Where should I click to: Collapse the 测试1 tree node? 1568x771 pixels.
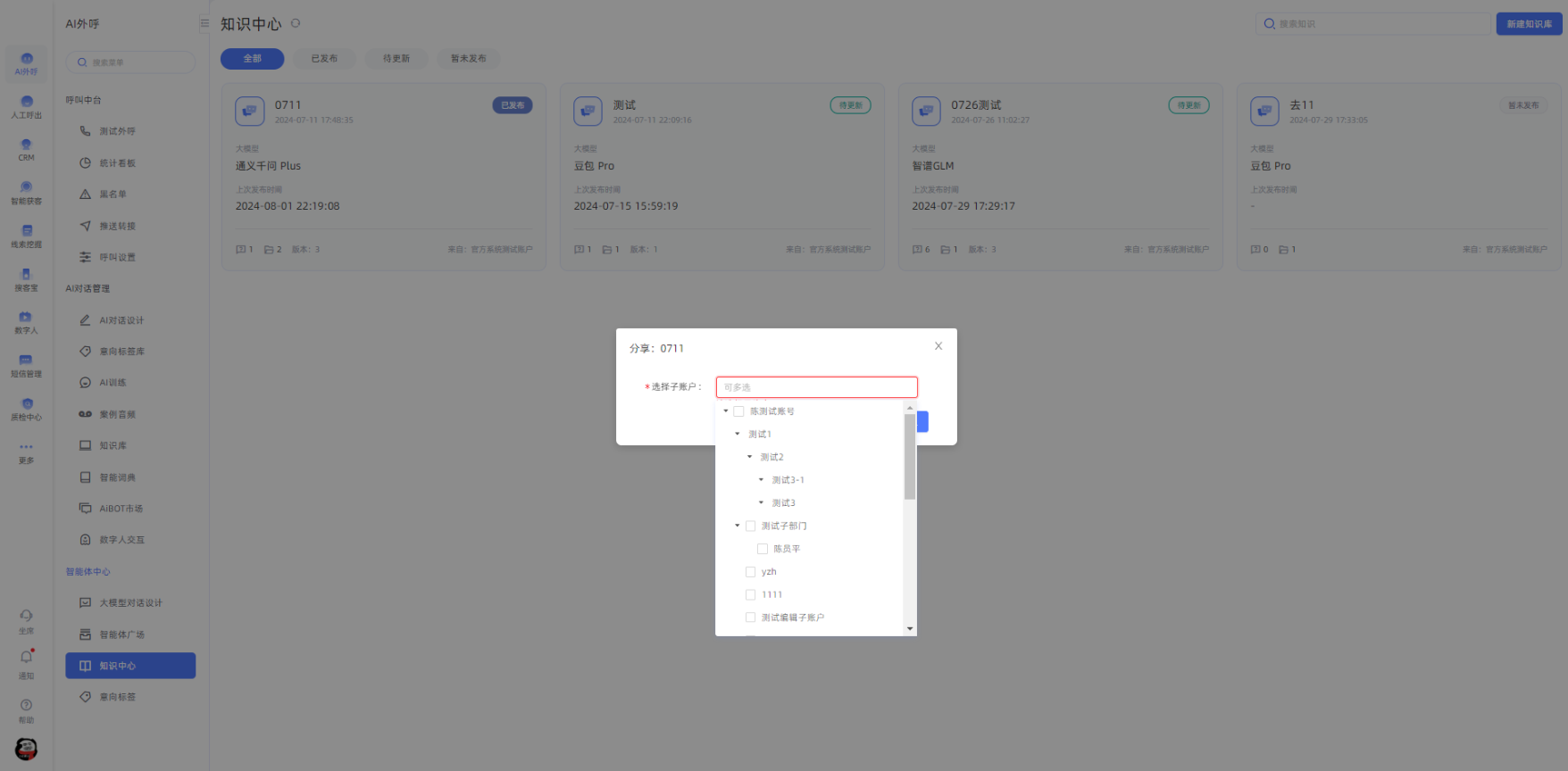[x=738, y=435]
